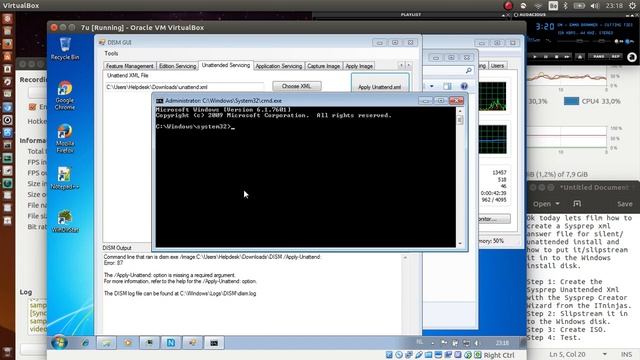Image resolution: width=640 pixels, height=360 pixels.
Task: Switch to the Application Servicing tab
Action: pos(279,66)
